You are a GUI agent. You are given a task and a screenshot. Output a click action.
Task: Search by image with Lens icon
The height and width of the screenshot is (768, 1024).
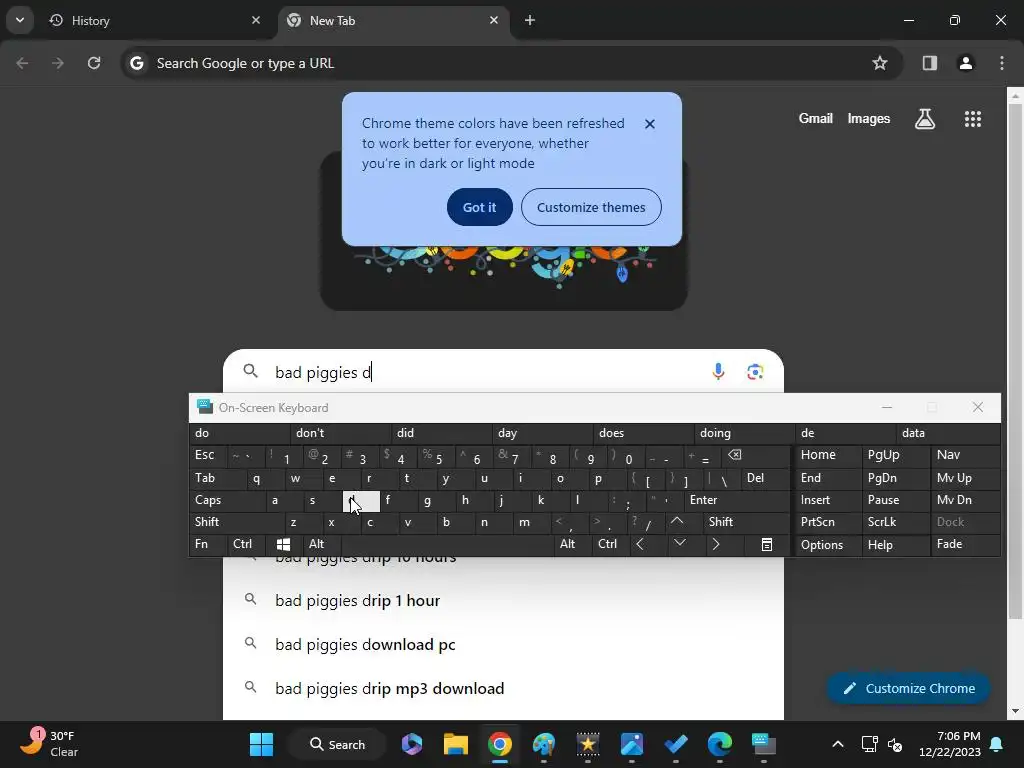tap(755, 372)
